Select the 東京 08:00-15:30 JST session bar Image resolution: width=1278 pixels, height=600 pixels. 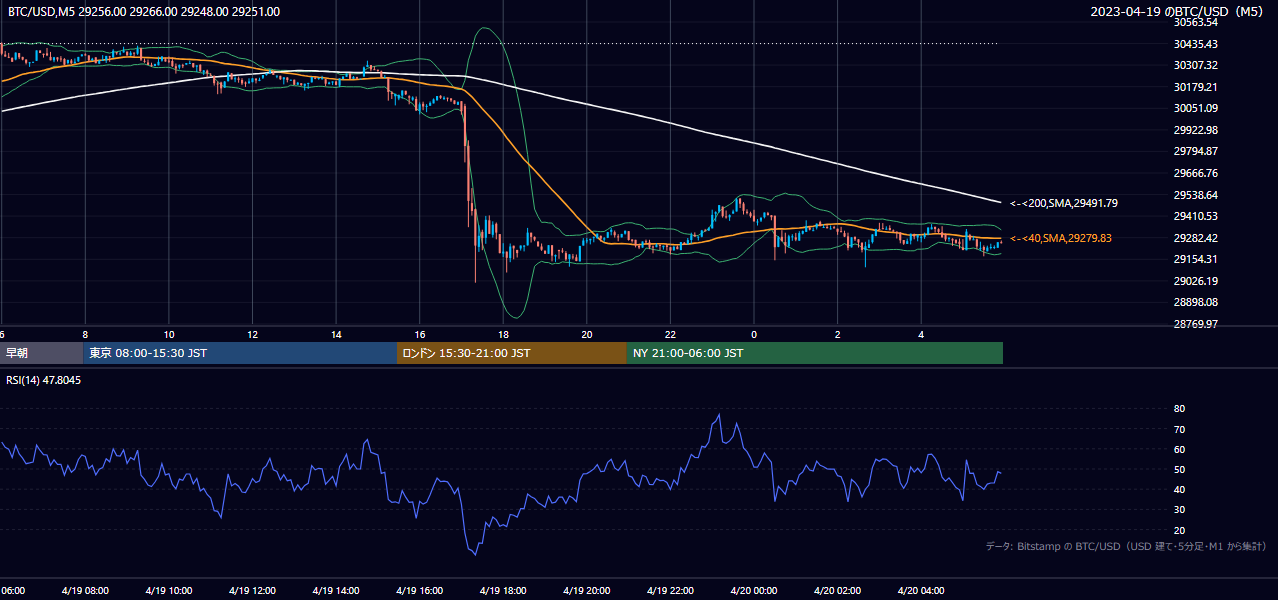click(240, 353)
